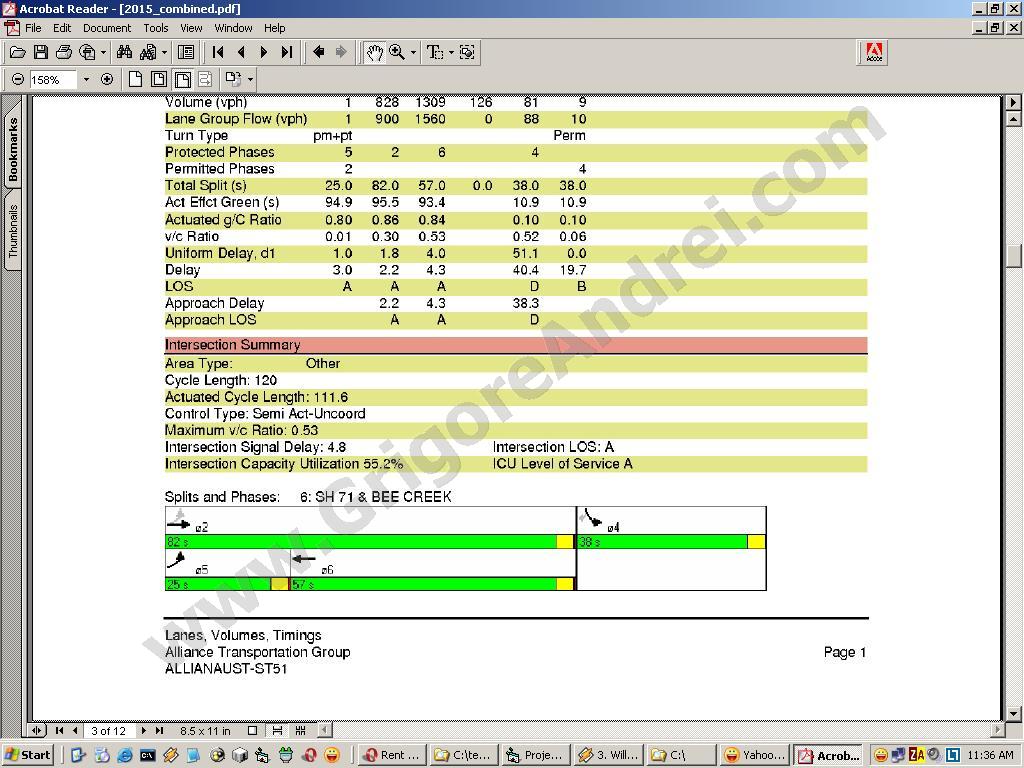Screen dimensions: 1024x768
Task: Expand the Text Select tool dropdown arrow
Action: (451, 53)
